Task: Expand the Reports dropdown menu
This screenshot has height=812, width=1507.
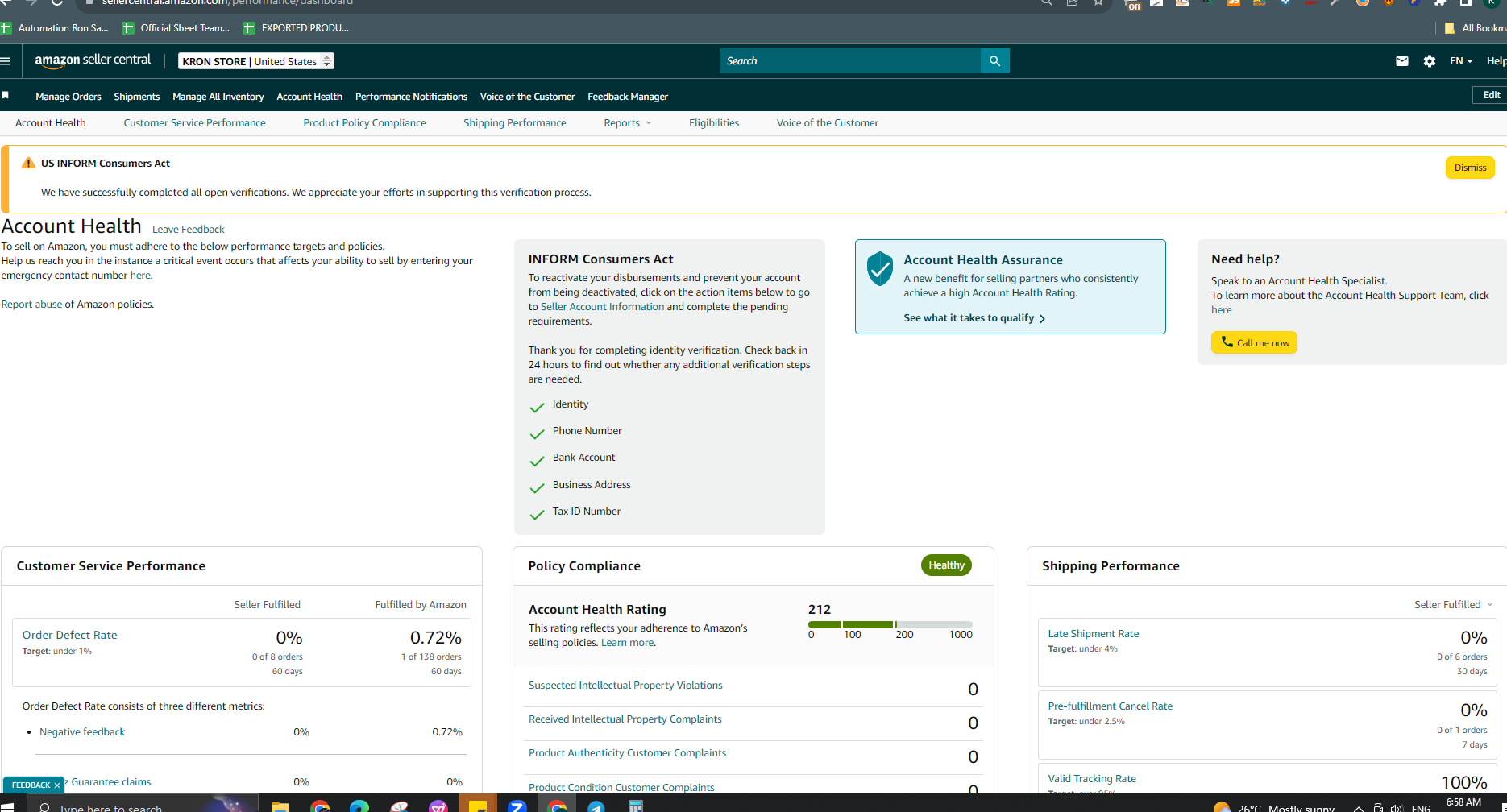Action: pos(627,123)
